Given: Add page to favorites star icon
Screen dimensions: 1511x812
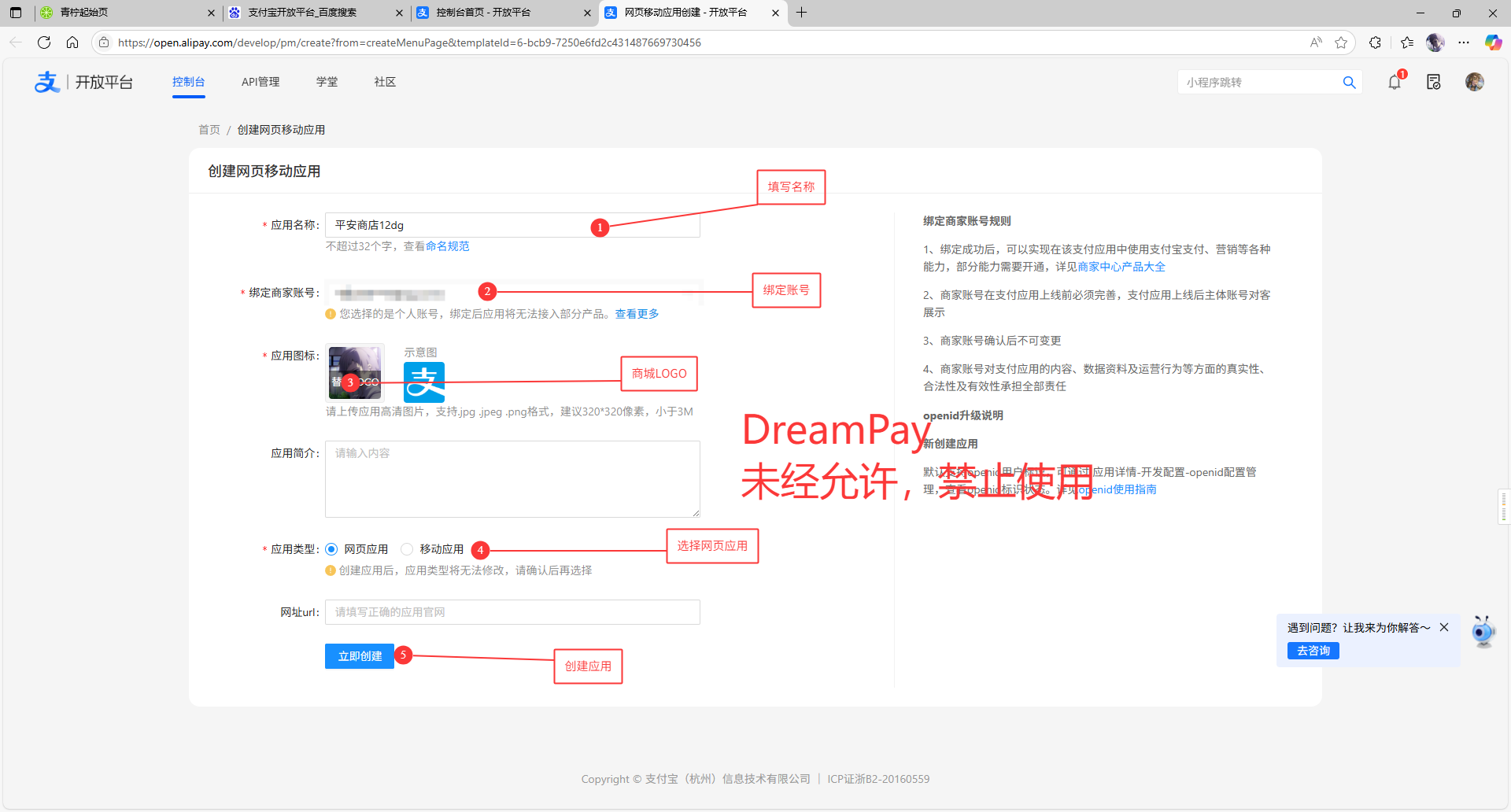Looking at the screenshot, I should [x=1341, y=42].
